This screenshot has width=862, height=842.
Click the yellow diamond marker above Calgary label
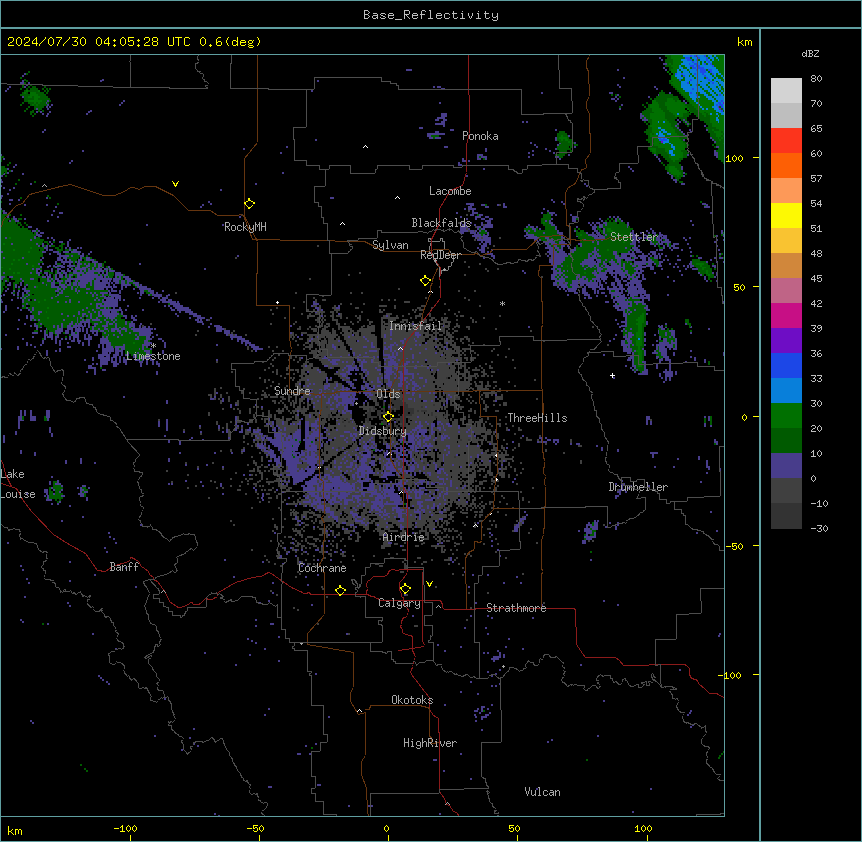click(405, 589)
